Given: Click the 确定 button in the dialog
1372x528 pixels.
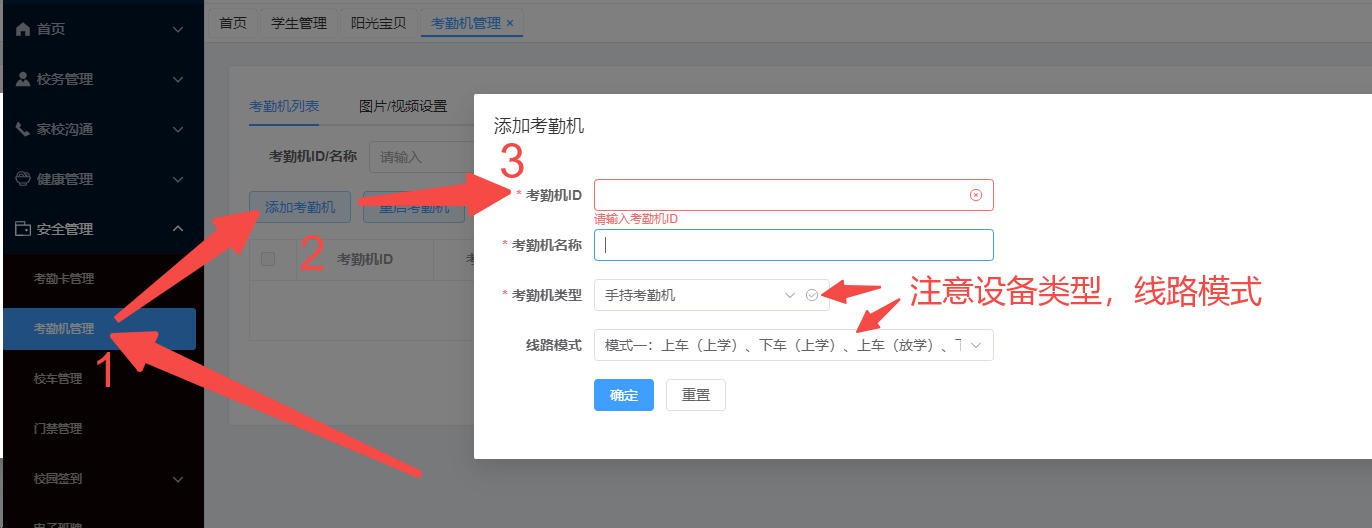Looking at the screenshot, I should pyautogui.click(x=624, y=395).
